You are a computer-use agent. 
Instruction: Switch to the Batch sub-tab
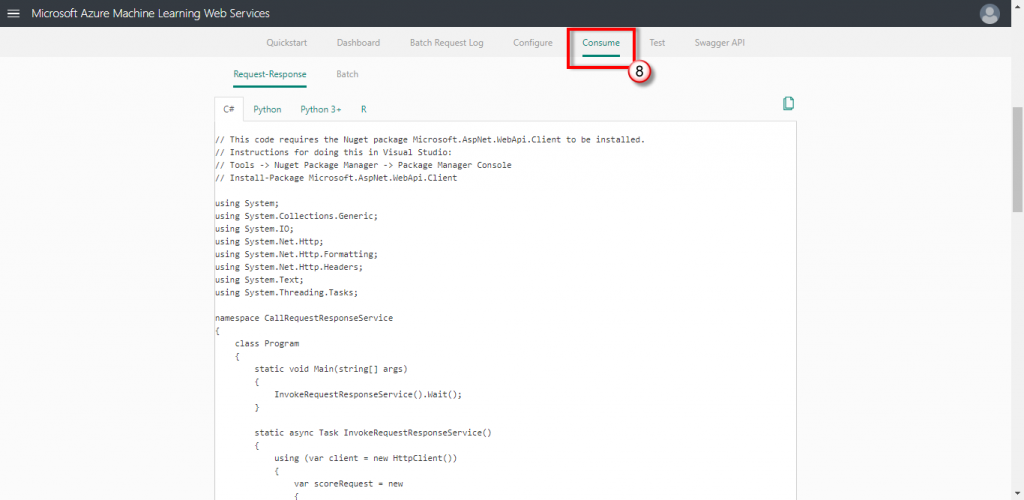coord(347,74)
